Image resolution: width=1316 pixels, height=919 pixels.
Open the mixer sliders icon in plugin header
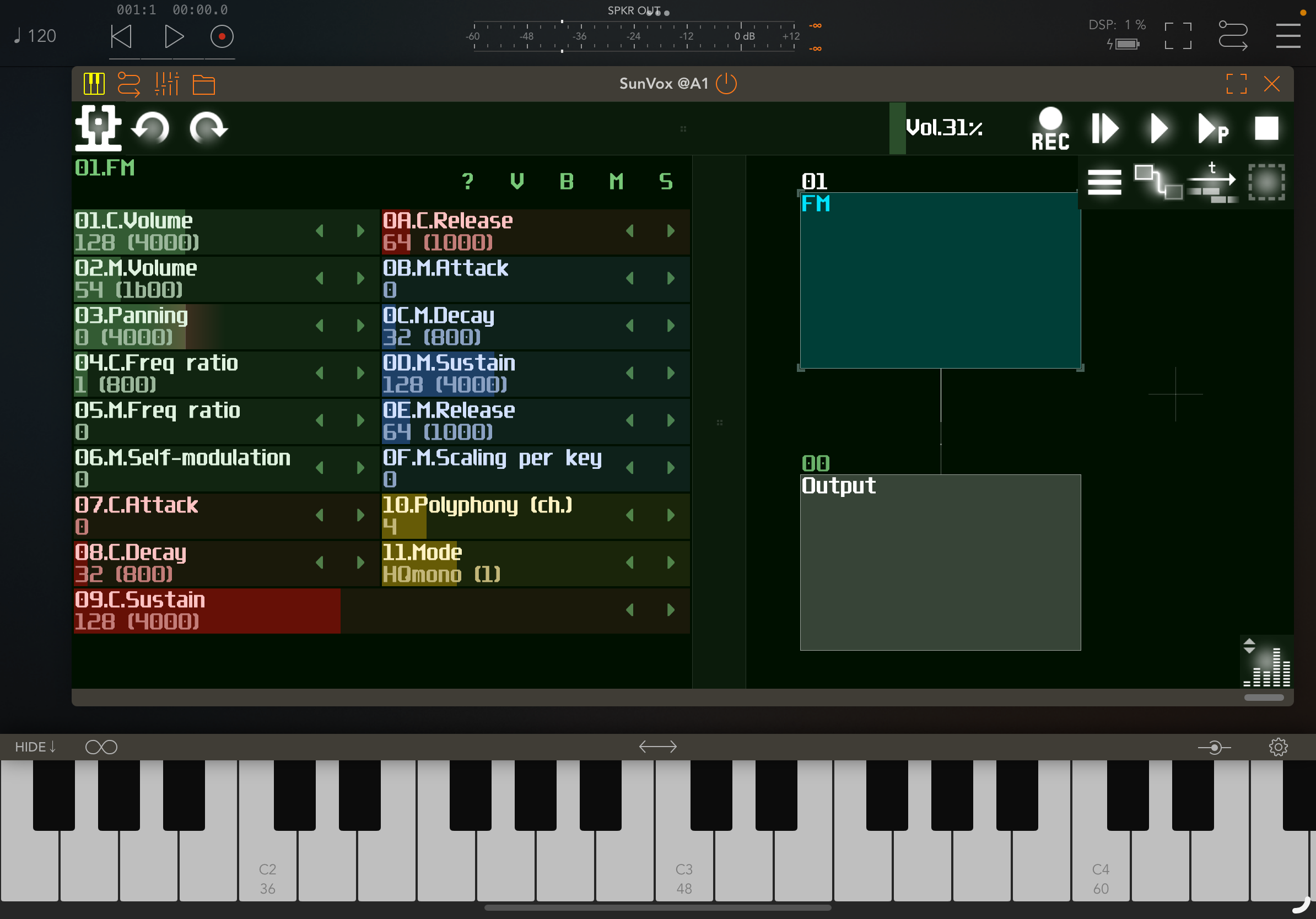(167, 84)
